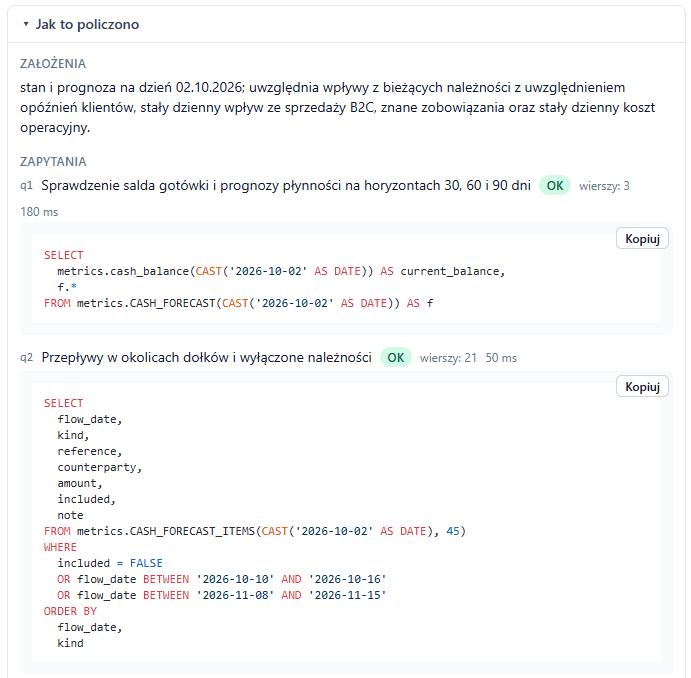Click the assumptions paragraph starting "stan i prognoza"
This screenshot has width=691, height=678.
pos(338,107)
